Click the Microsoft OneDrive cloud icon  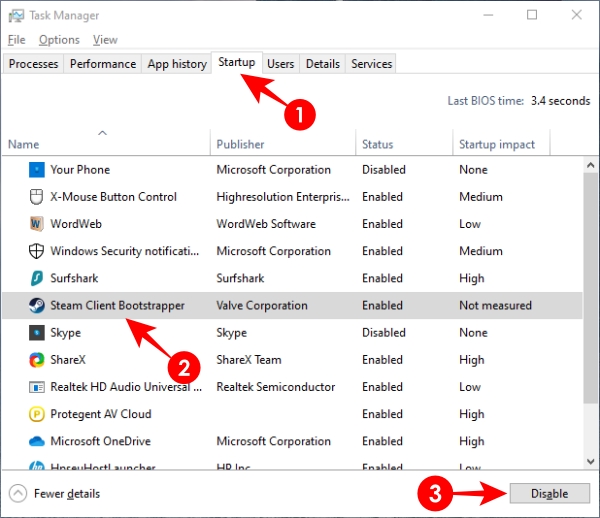click(36, 441)
